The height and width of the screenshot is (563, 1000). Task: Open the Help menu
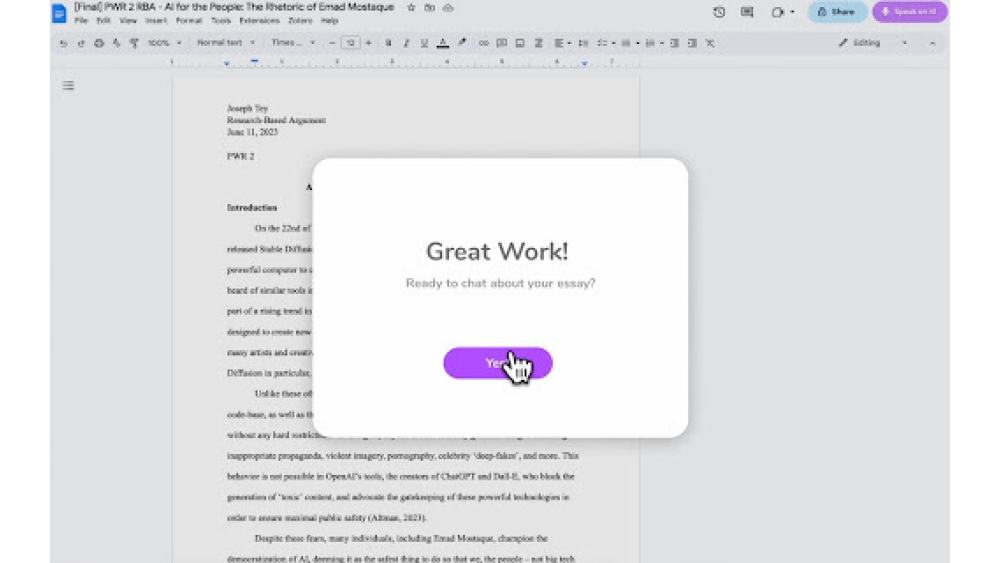click(329, 21)
